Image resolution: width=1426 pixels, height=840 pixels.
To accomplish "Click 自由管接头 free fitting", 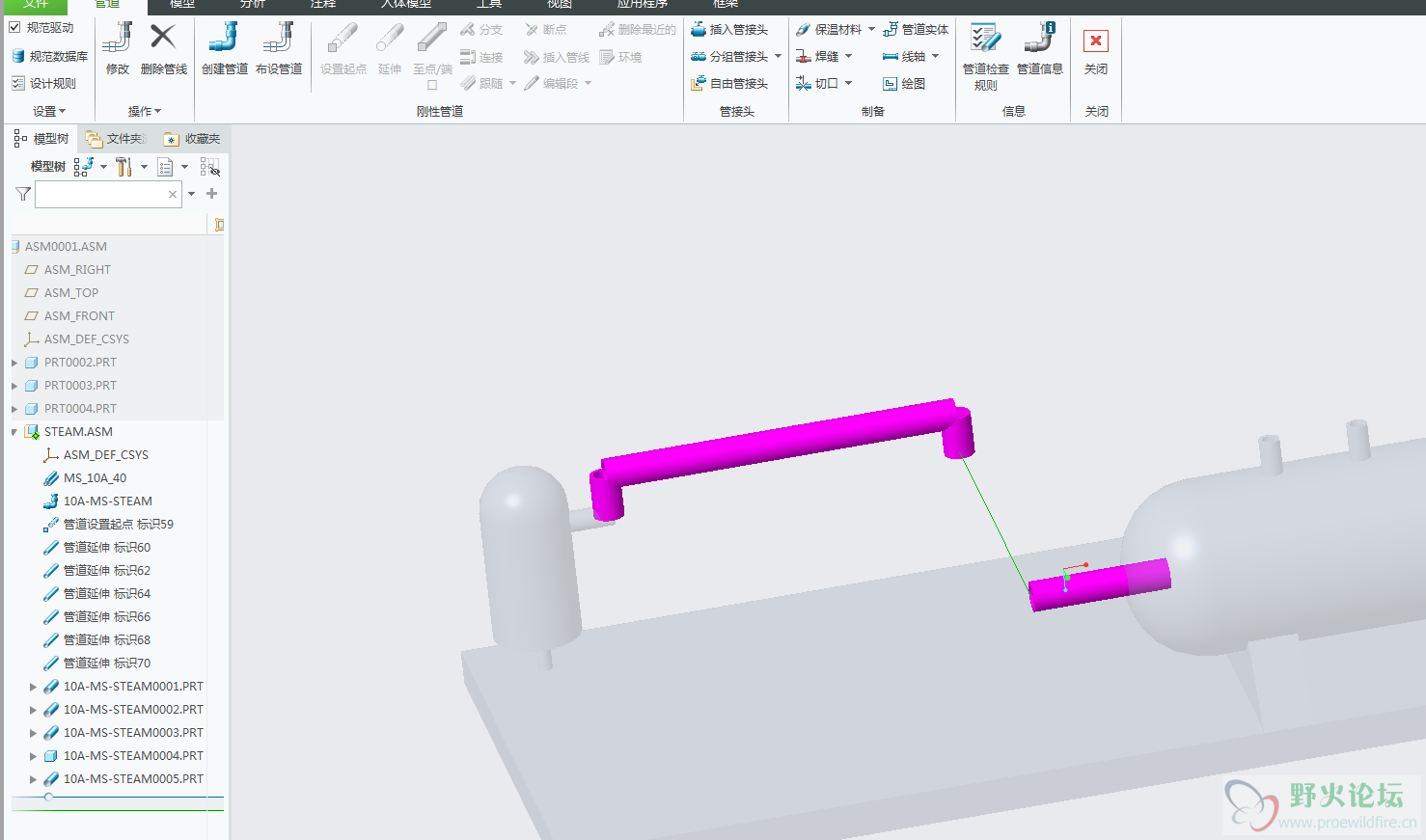I will pos(729,84).
